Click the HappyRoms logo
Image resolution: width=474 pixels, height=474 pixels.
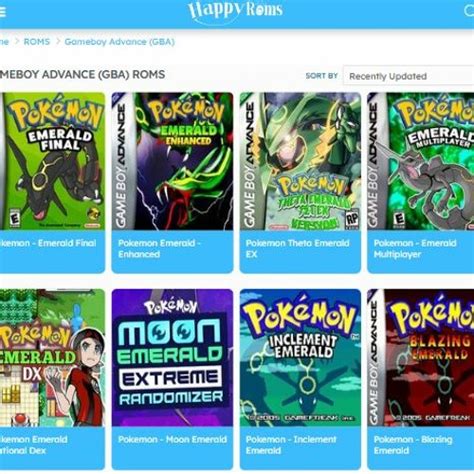point(235,11)
